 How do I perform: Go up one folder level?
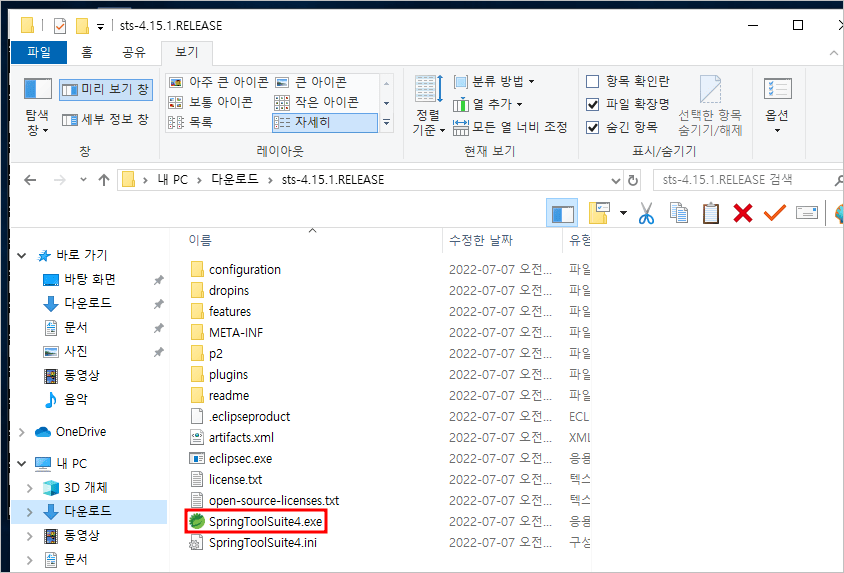tap(104, 180)
